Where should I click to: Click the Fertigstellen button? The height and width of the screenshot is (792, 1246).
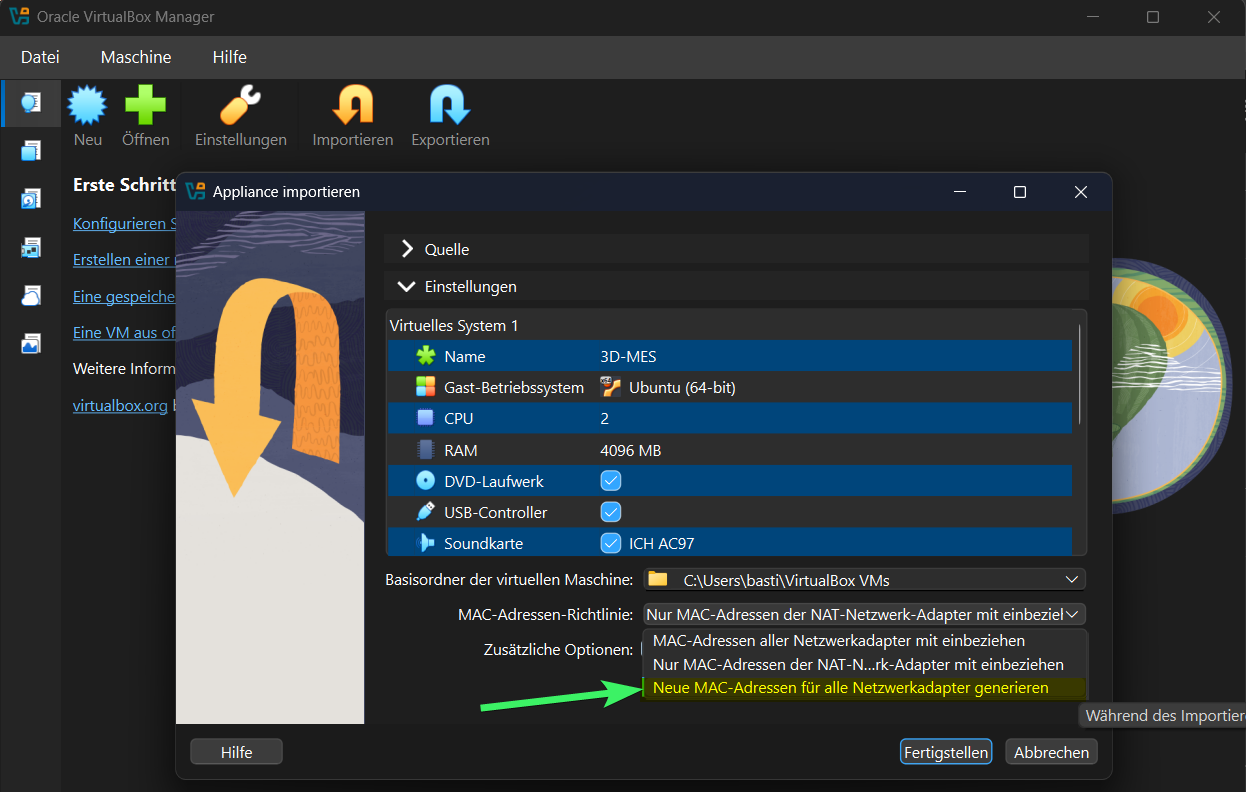click(x=945, y=752)
